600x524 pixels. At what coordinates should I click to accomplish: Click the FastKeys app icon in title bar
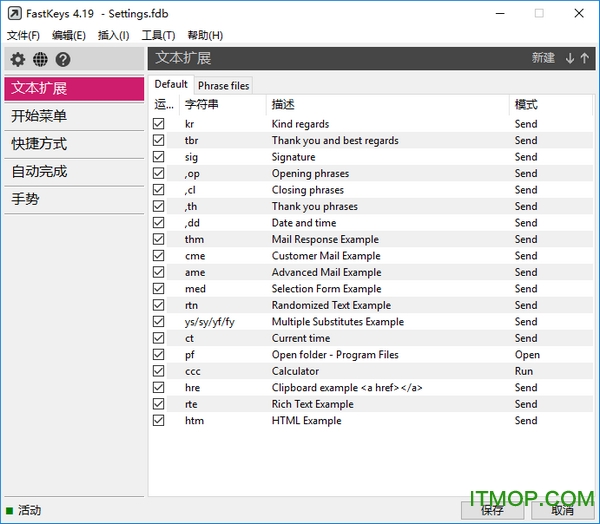[x=13, y=13]
